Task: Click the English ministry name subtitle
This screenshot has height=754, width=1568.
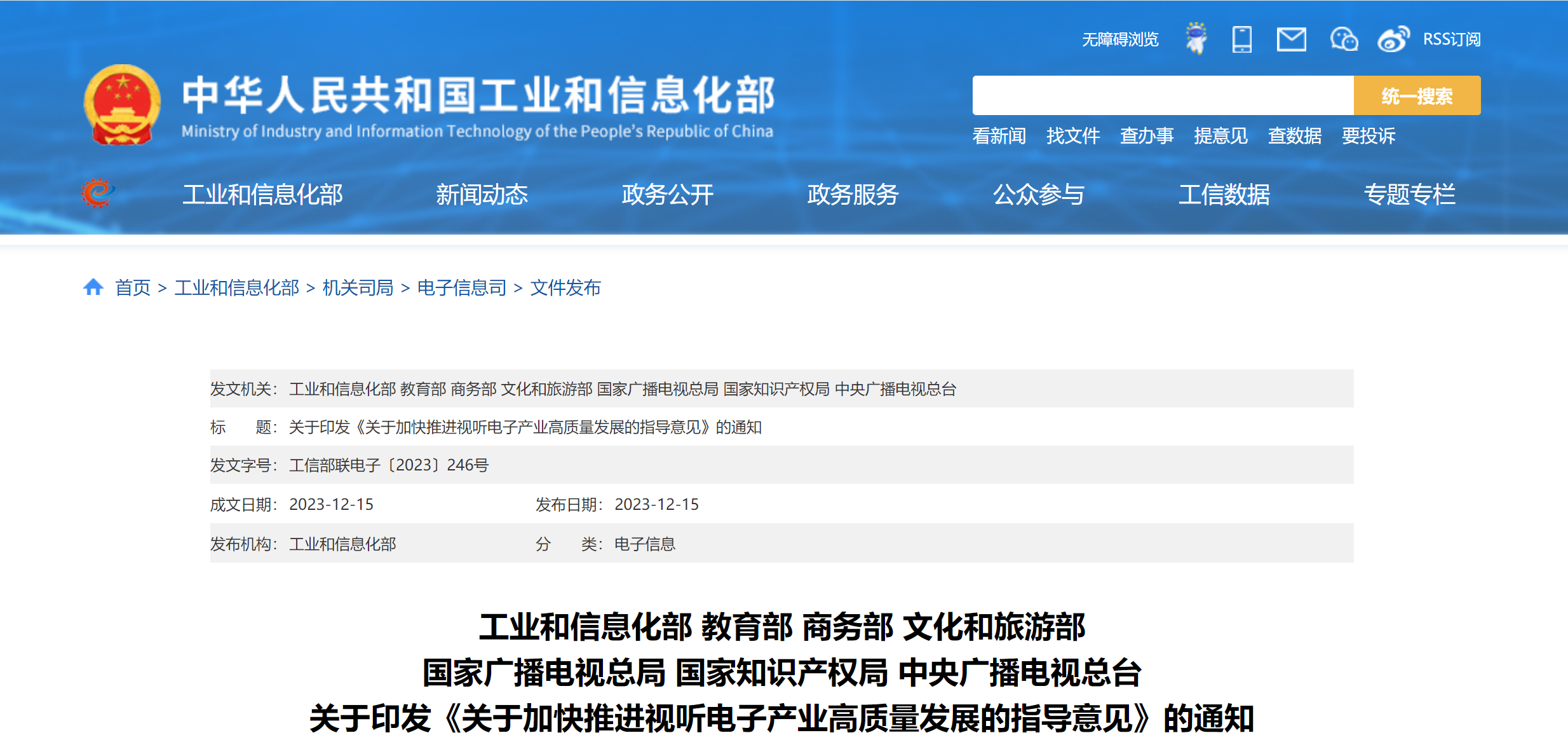Action: click(477, 131)
